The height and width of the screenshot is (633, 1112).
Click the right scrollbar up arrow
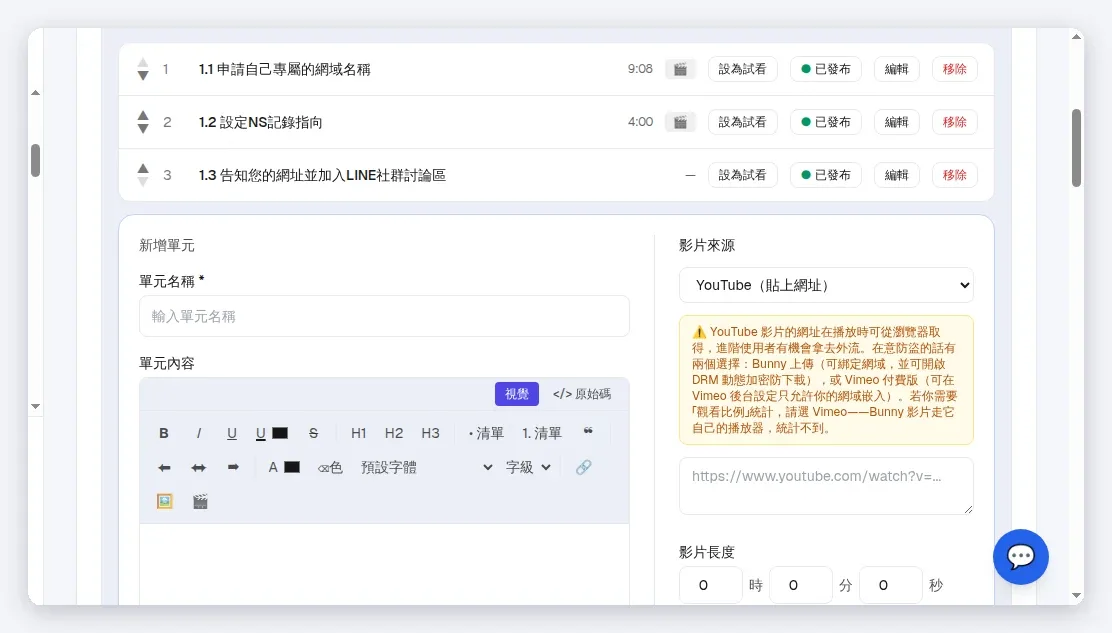[x=1077, y=37]
